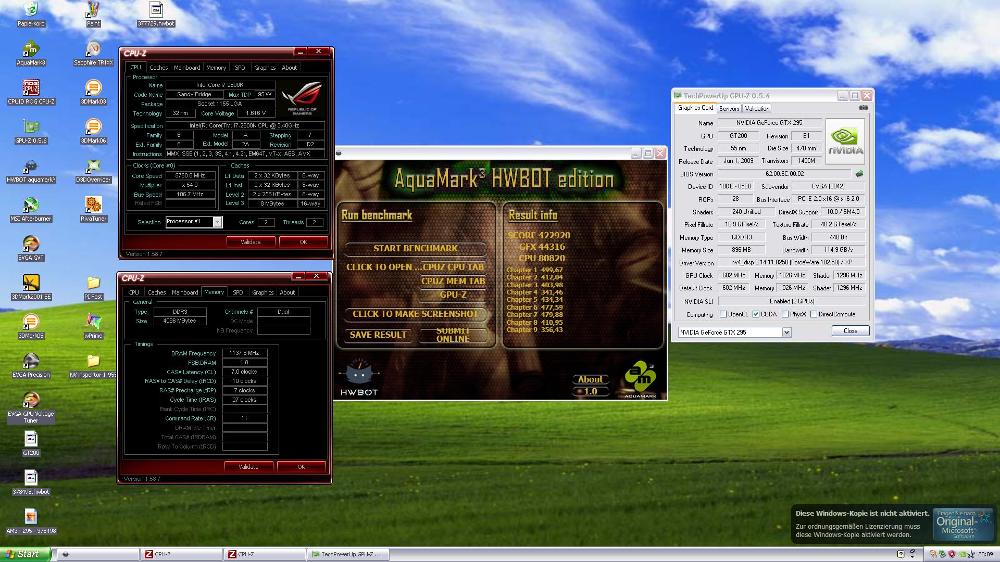The height and width of the screenshot is (562, 1000).
Task: Launch the 3DMark2001 SE desktop shortcut
Action: pos(31,286)
